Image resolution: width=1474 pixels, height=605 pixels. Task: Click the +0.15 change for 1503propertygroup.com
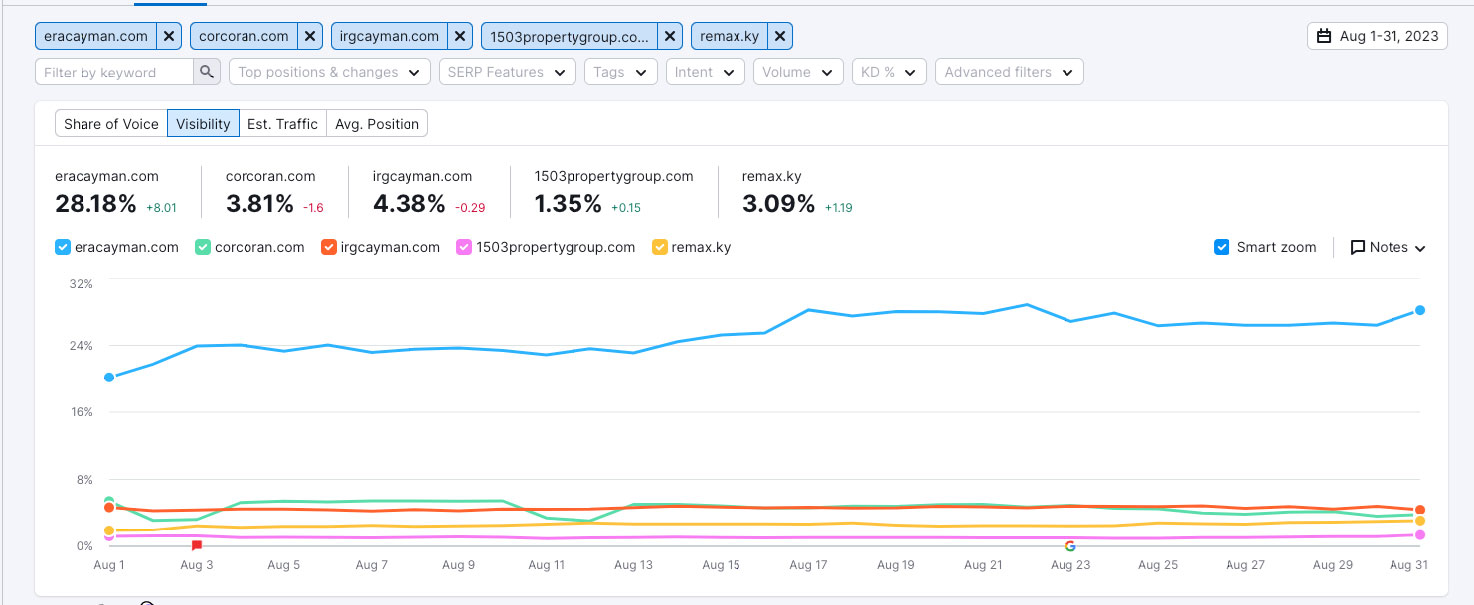(627, 208)
